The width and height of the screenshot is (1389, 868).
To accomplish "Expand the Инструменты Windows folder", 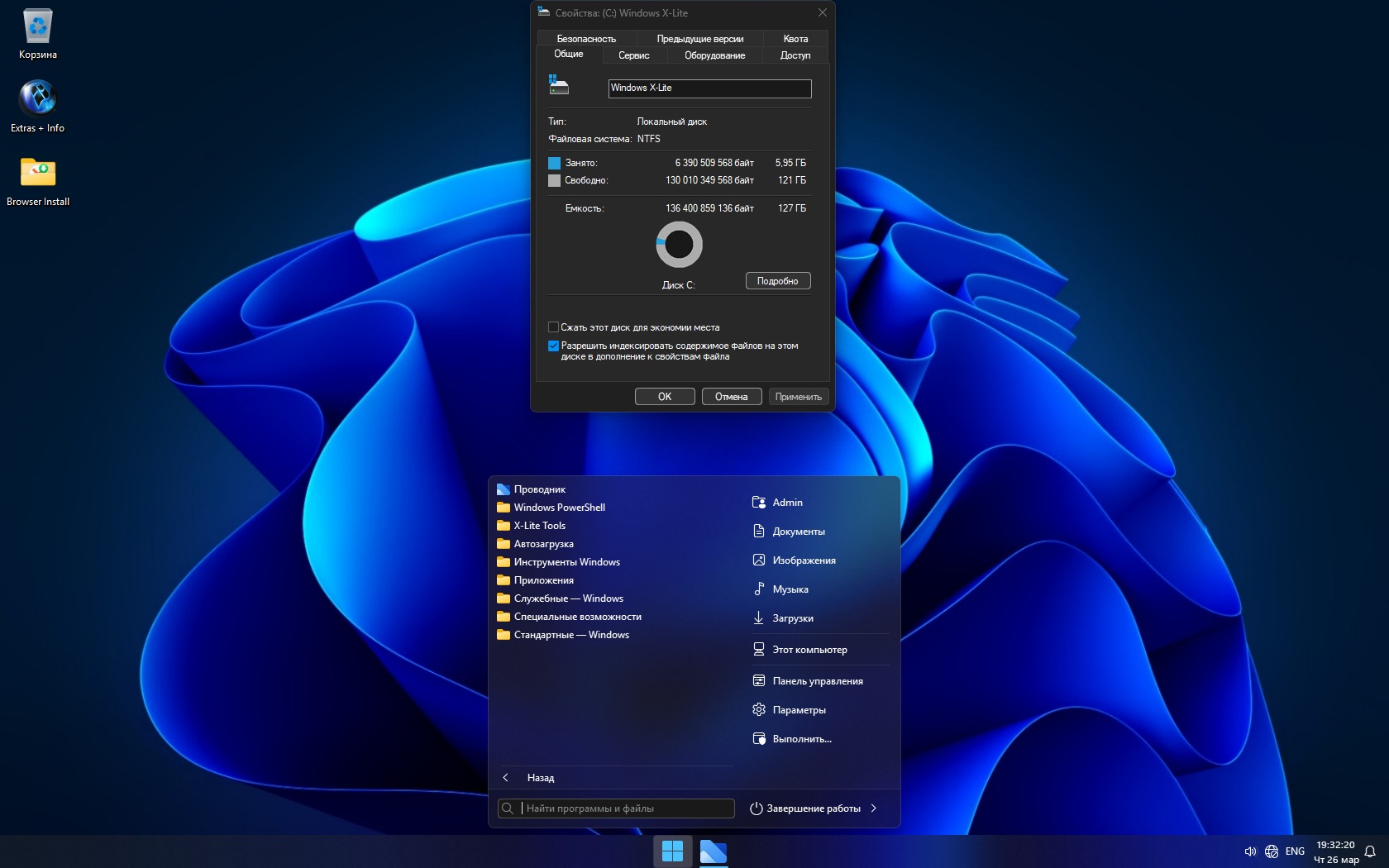I will [x=566, y=562].
